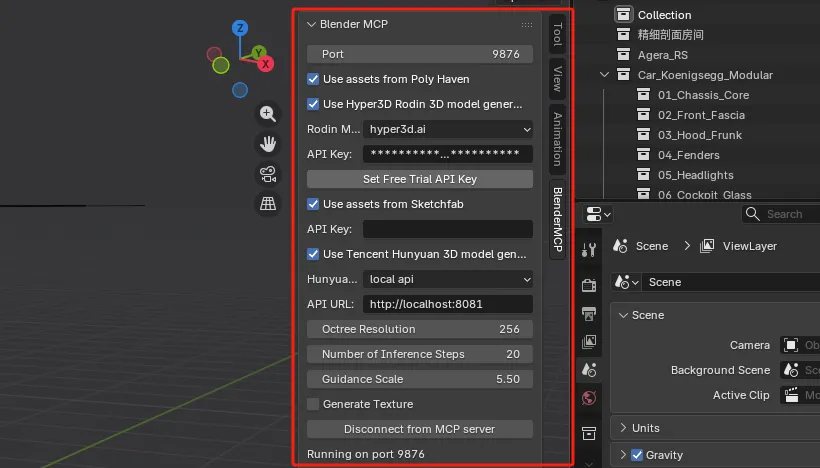Switch the orthographic/perspective grid icon
This screenshot has width=820, height=468.
click(268, 203)
